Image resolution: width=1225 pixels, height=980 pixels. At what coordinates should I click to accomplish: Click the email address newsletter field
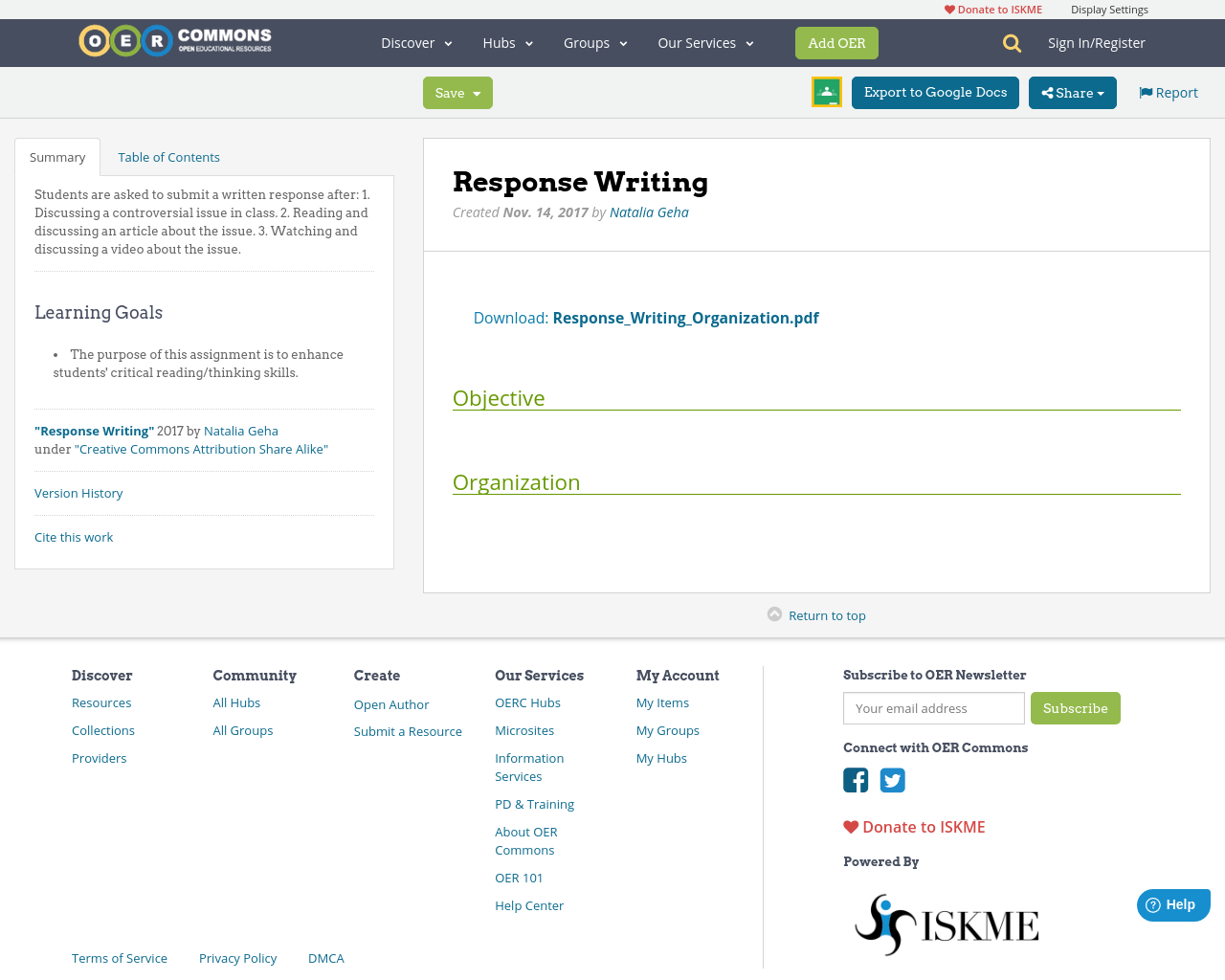point(933,708)
